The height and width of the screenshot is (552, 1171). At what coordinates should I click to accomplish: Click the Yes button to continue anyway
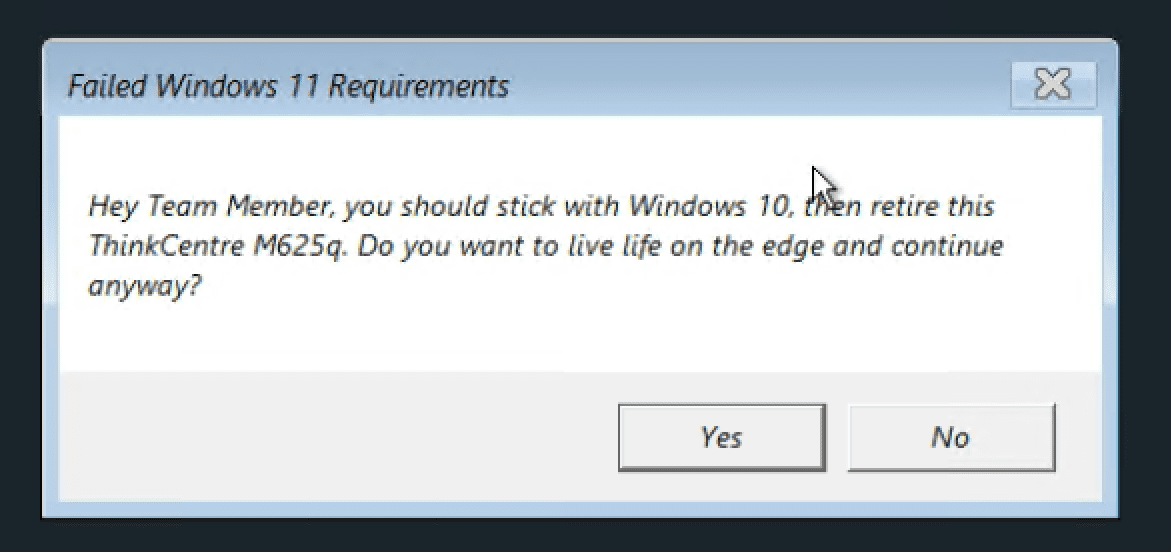[721, 437]
